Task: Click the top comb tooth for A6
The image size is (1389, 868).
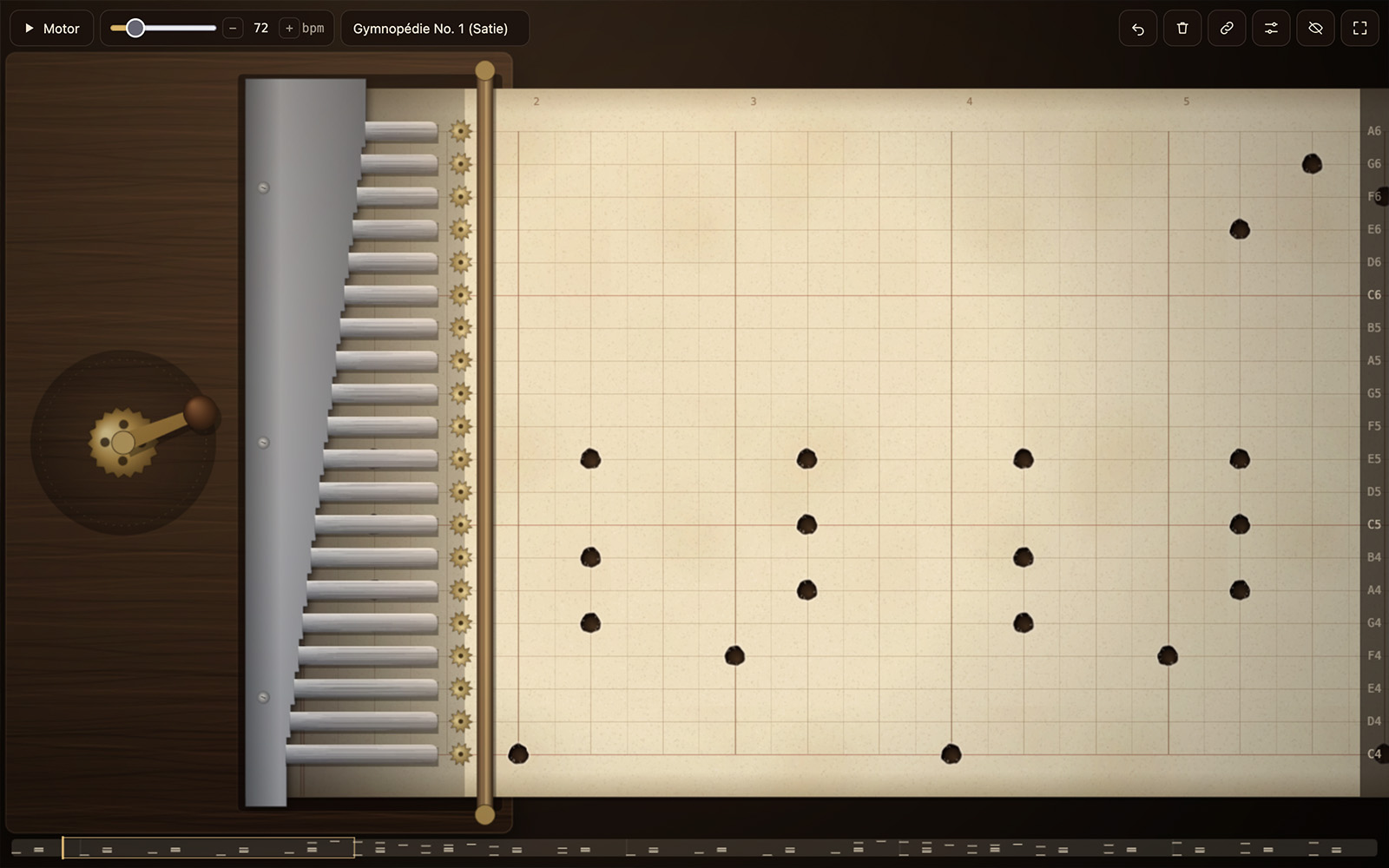Action: (x=401, y=132)
